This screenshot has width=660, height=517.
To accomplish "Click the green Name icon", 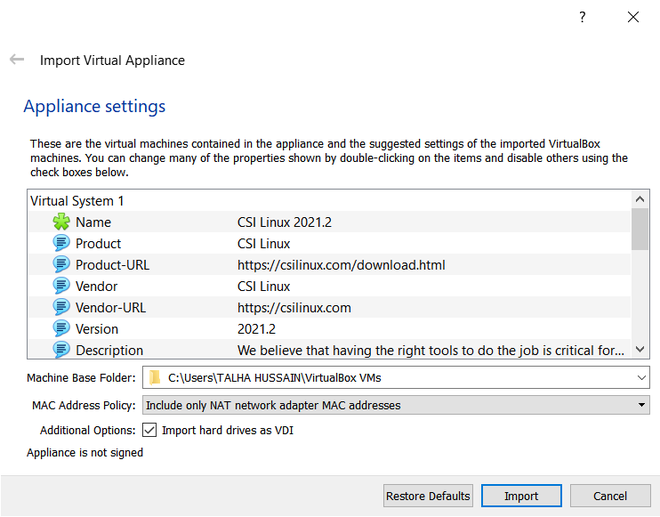I will (x=62, y=222).
